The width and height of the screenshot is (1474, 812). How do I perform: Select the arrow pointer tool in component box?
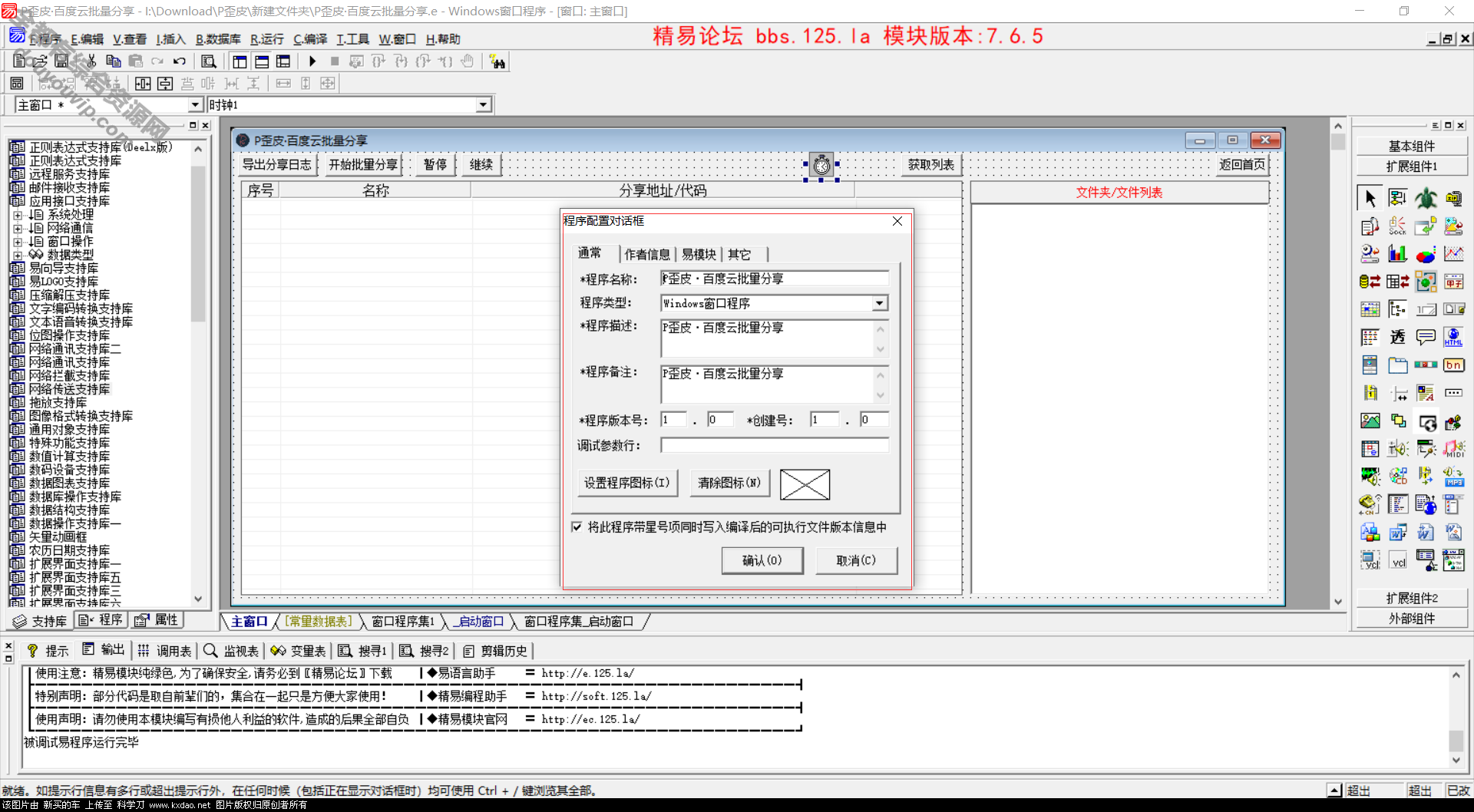click(1370, 199)
